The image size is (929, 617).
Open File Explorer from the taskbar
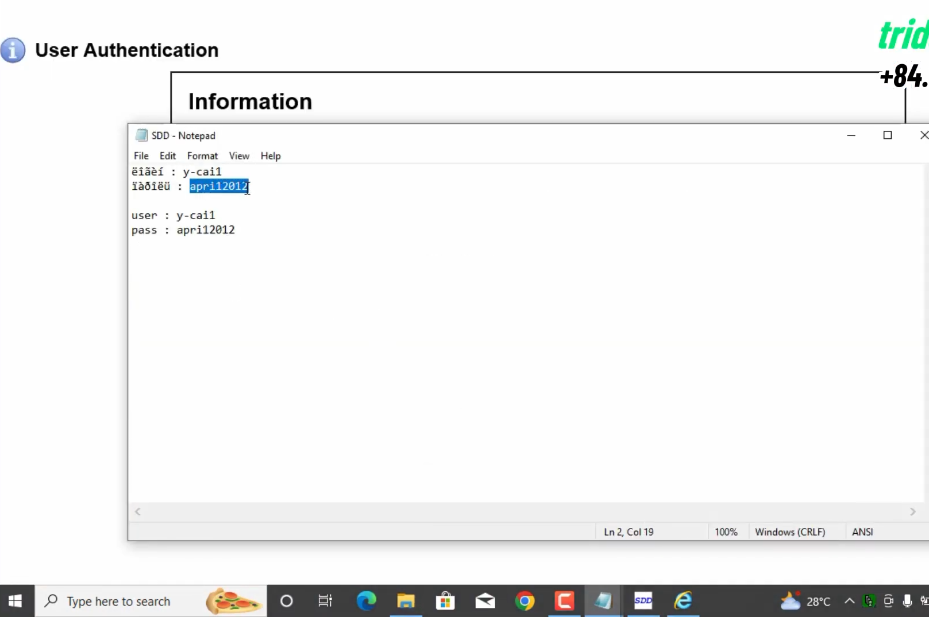406,601
